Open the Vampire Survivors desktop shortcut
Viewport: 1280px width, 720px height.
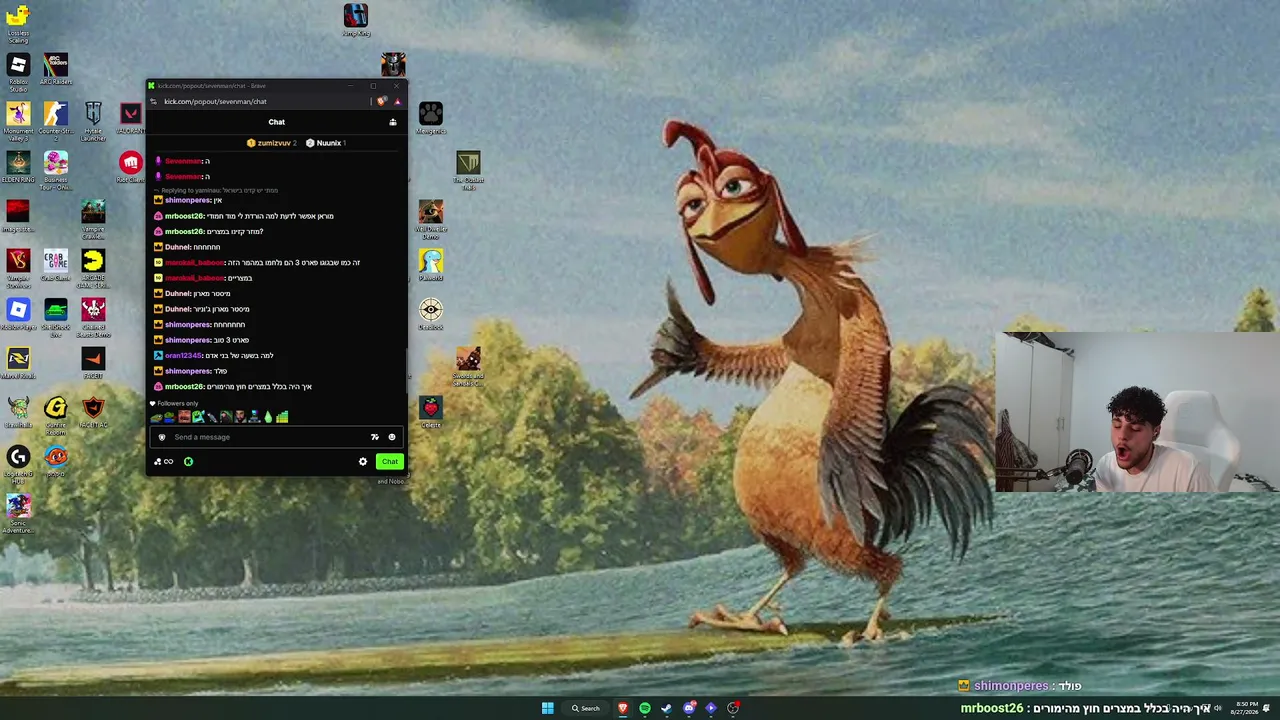click(18, 268)
